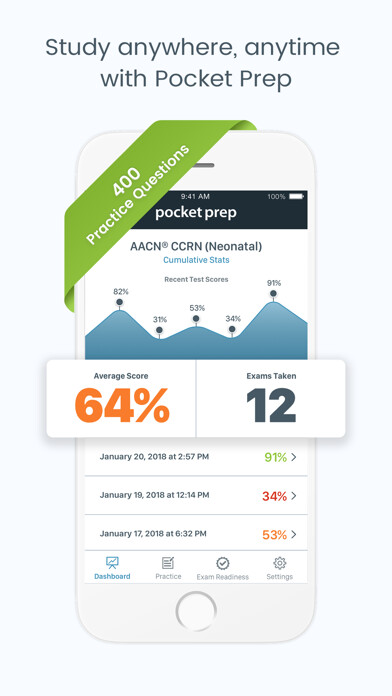This screenshot has width=392, height=696.
Task: Expand the January 17, 2018 result chevron
Action: (293, 534)
